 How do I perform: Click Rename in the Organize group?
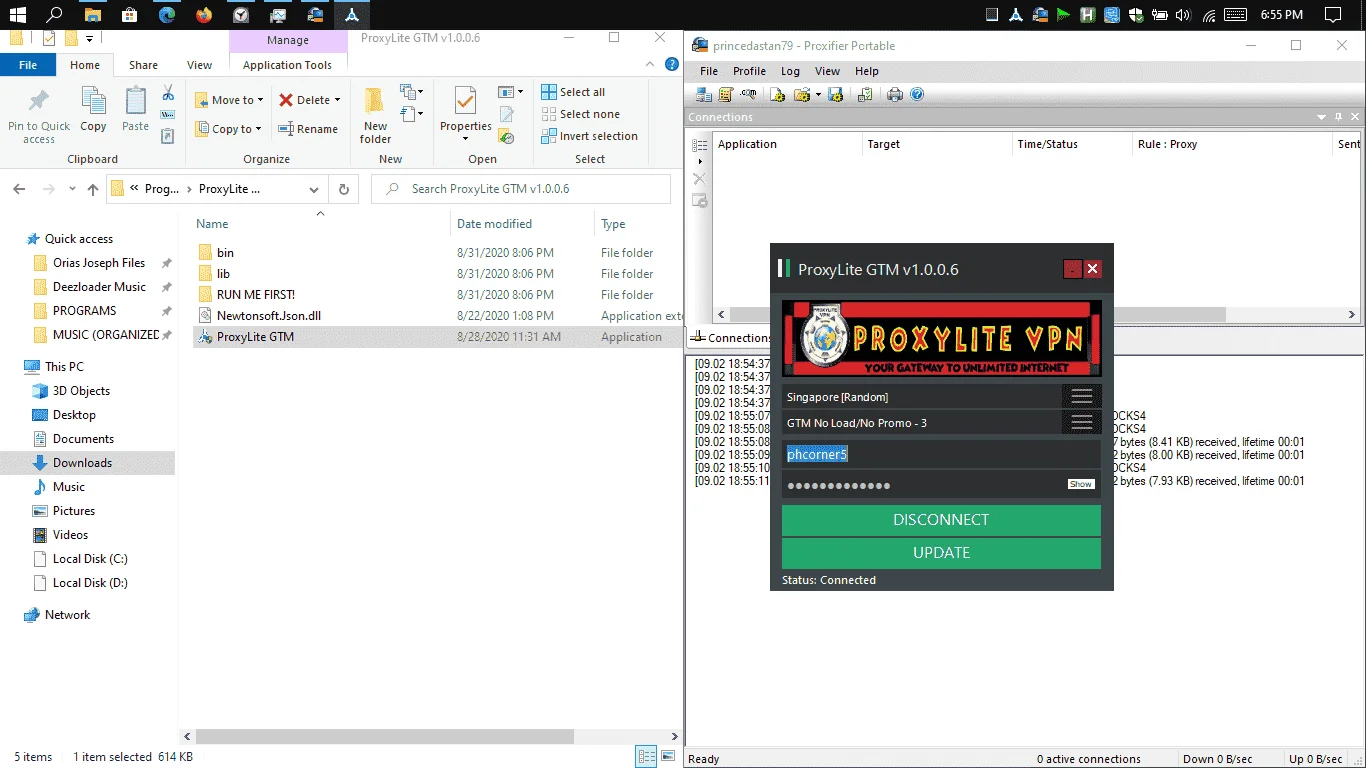point(308,129)
